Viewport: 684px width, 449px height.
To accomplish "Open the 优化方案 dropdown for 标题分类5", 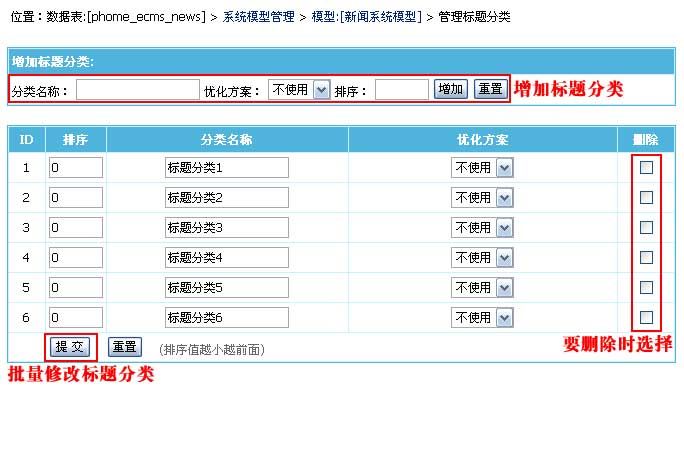I will tap(482, 288).
